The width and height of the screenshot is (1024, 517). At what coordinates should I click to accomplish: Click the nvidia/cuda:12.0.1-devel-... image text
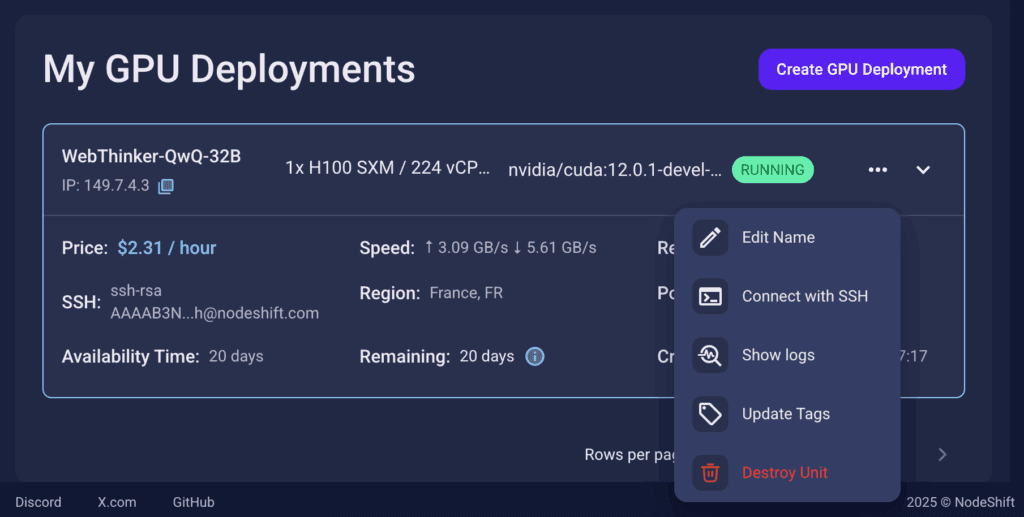coord(615,170)
